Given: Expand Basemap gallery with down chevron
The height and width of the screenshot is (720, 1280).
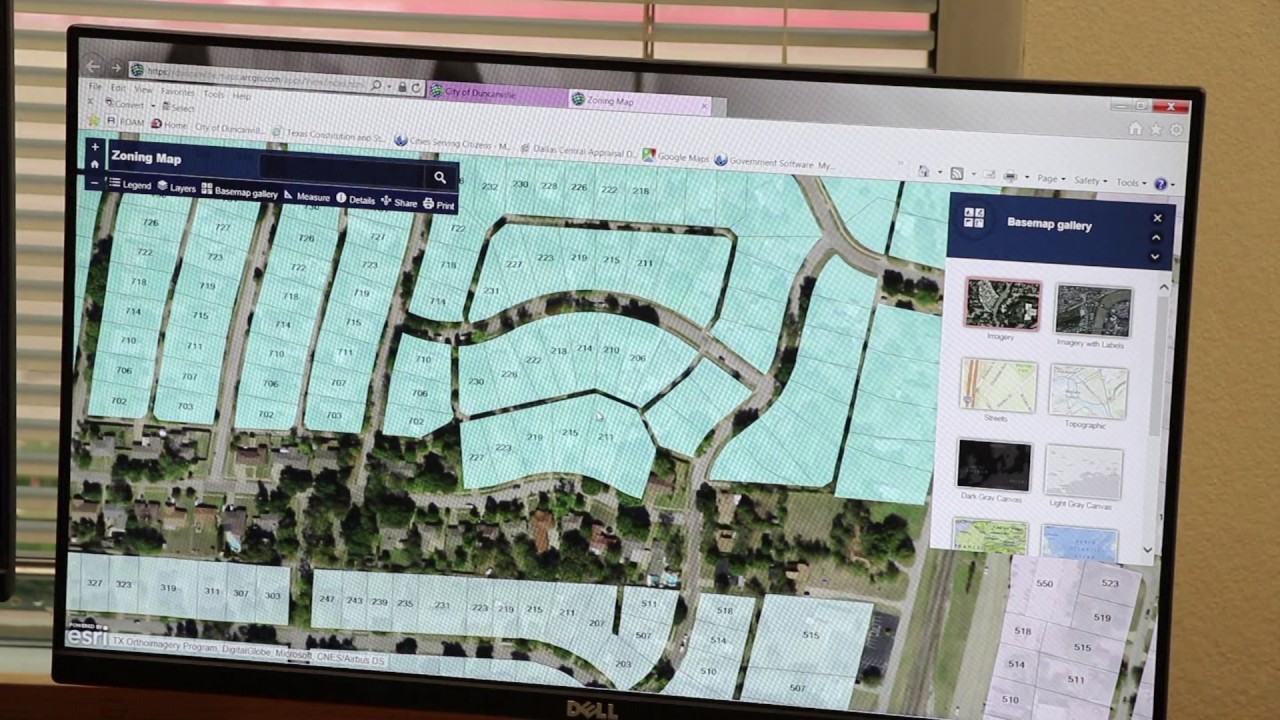Looking at the screenshot, I should [x=1155, y=256].
